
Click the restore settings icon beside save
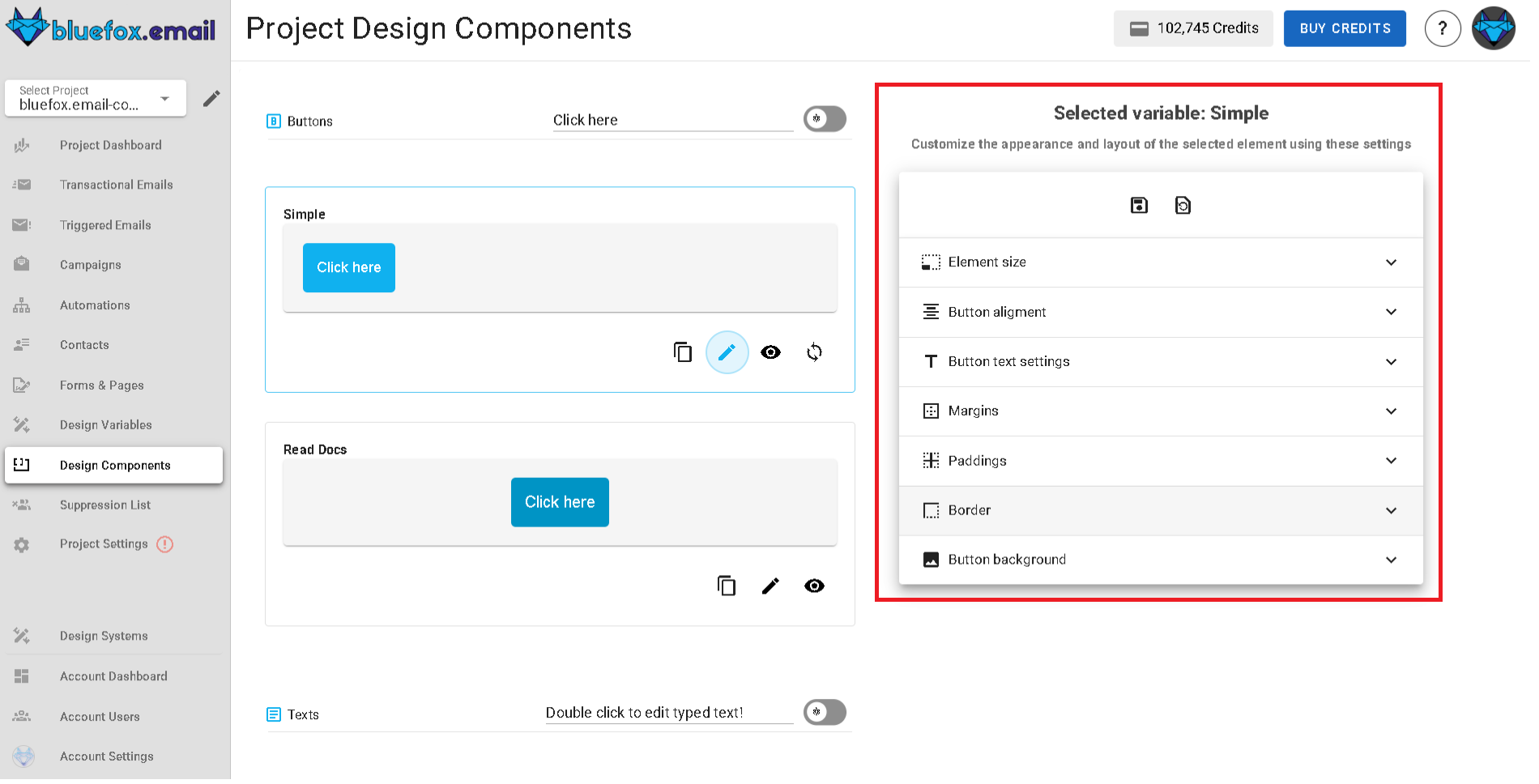(1183, 206)
